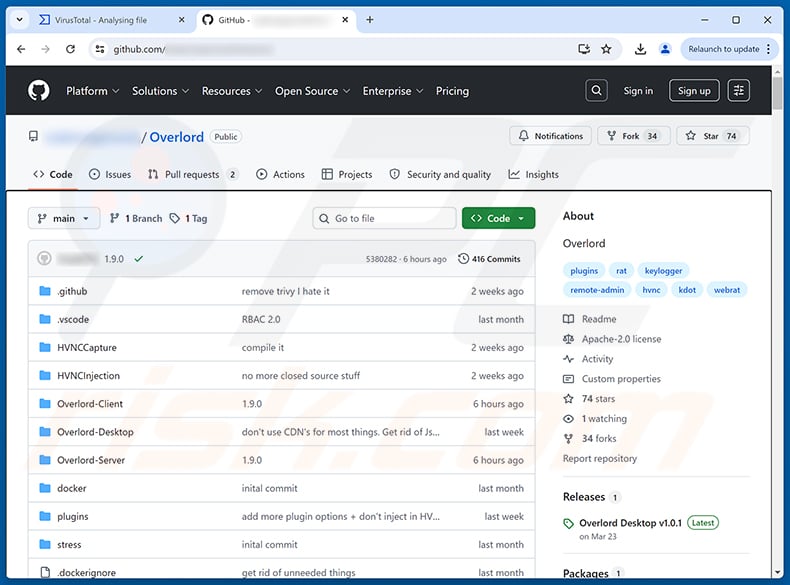Screen dimensions: 790x585
Task: Close the VirusTotal tab
Action: pyautogui.click(x=181, y=20)
